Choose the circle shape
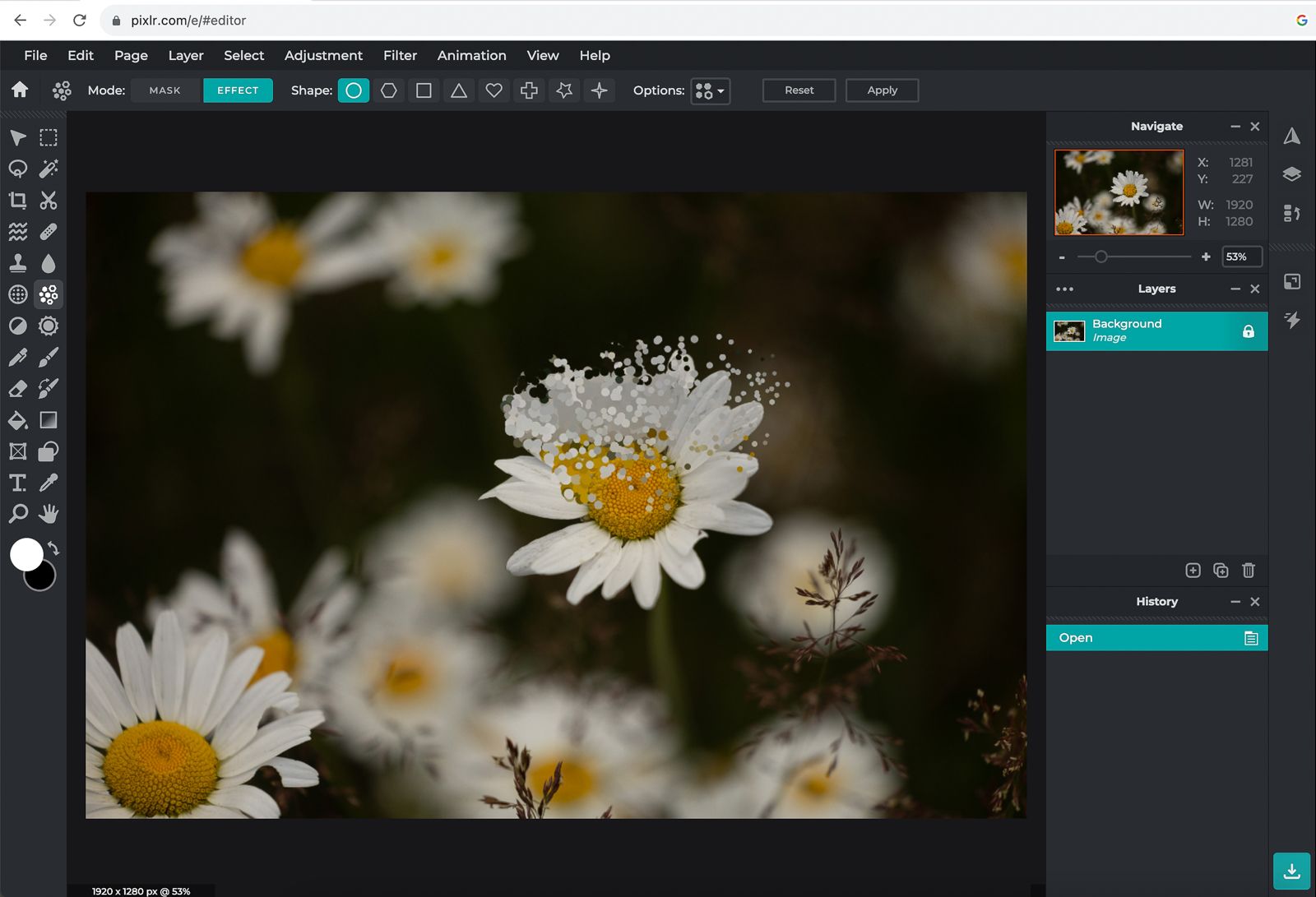 click(x=354, y=90)
